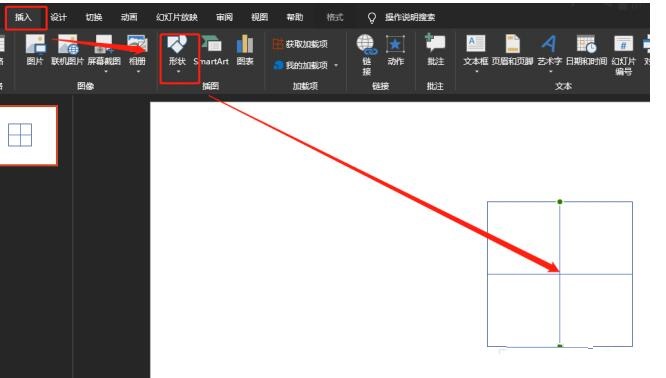Open the 我的加载项 dropdown arrow

pos(336,65)
